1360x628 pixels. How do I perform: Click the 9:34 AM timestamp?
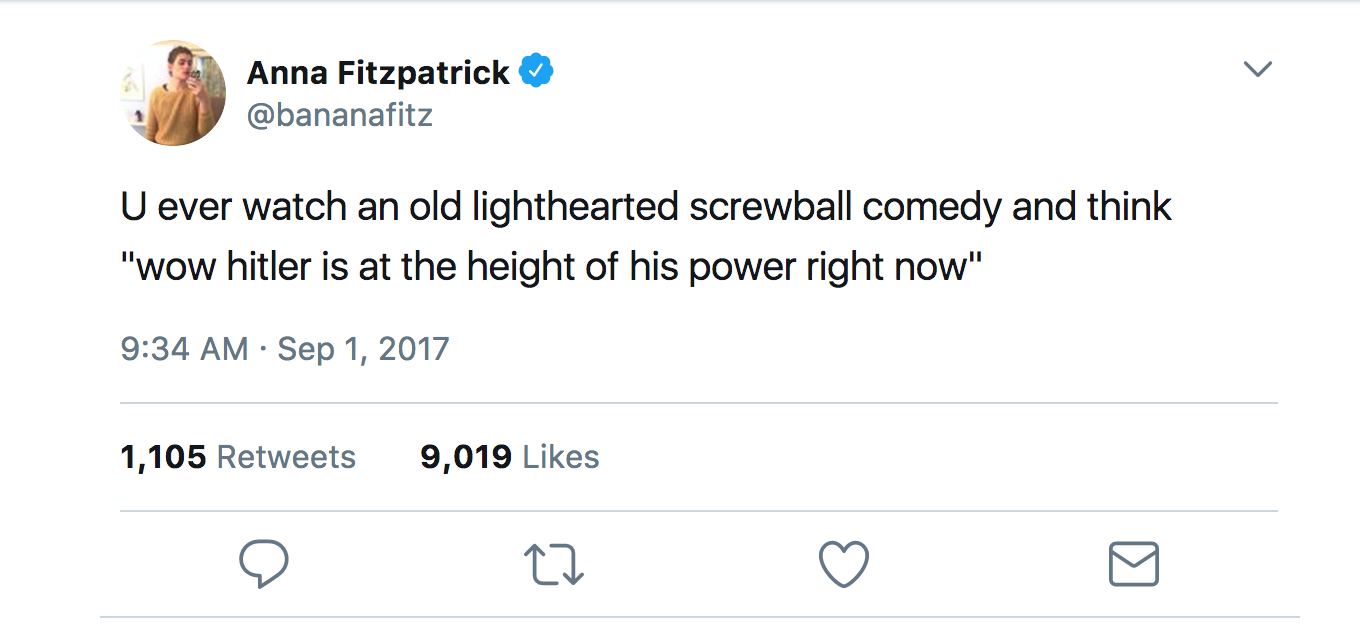pyautogui.click(x=184, y=349)
